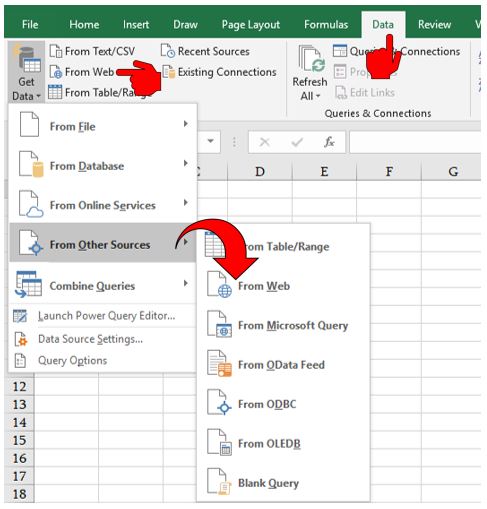Select column D header

(260, 171)
